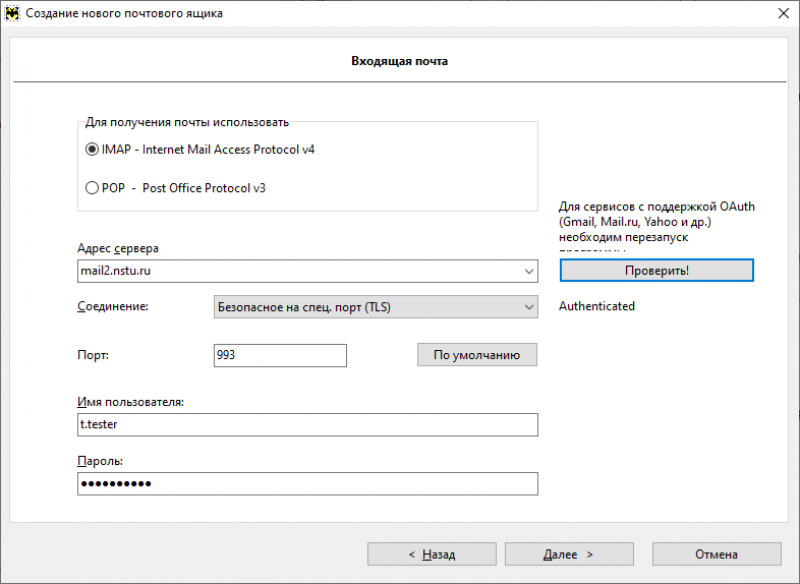Click the Соединение: label
This screenshot has width=800, height=584.
tap(113, 306)
